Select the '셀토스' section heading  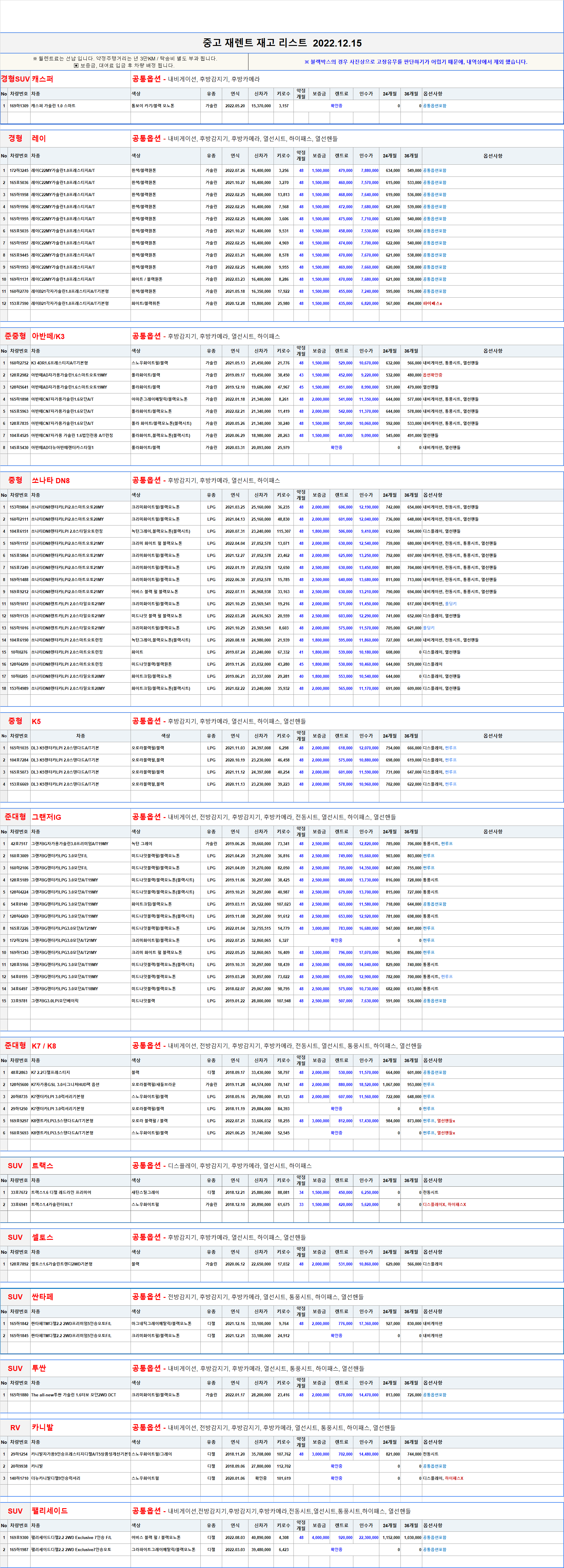[43, 1237]
